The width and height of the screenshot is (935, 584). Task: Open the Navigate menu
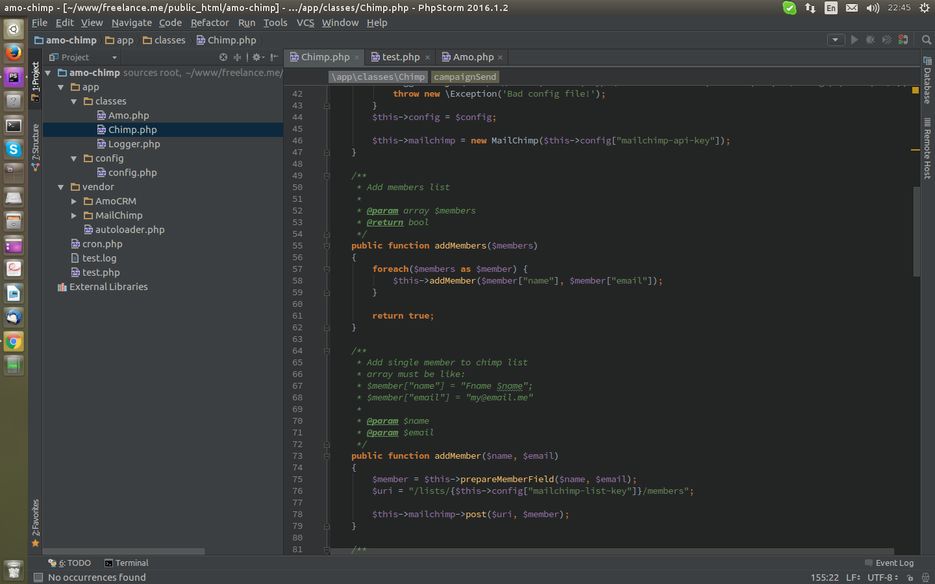[132, 23]
